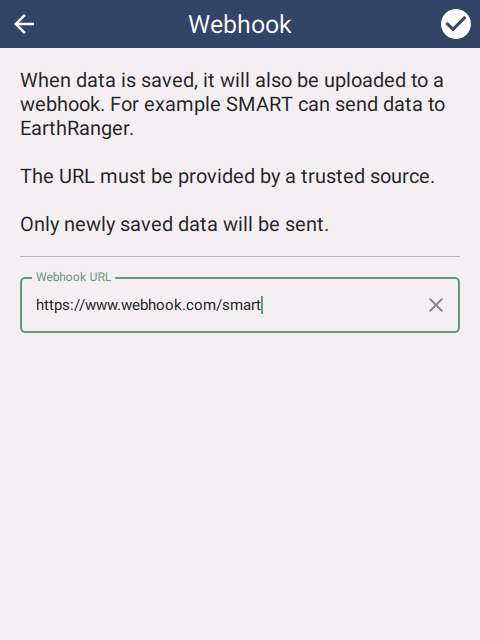Confirm the webhook with the checkmark icon
The image size is (480, 640).
point(456,24)
